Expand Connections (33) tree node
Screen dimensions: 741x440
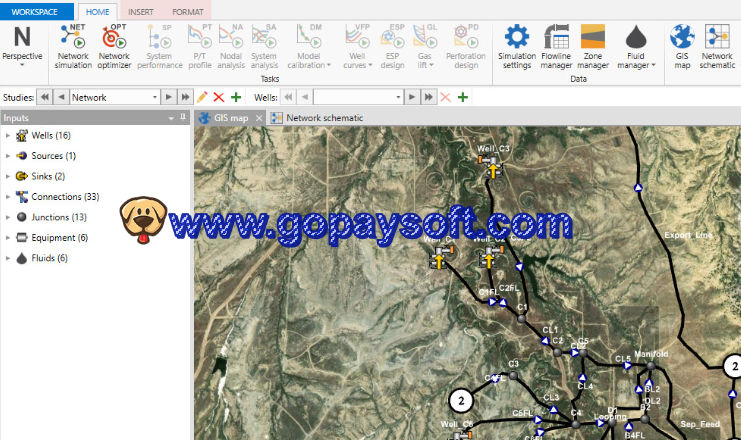pos(8,197)
